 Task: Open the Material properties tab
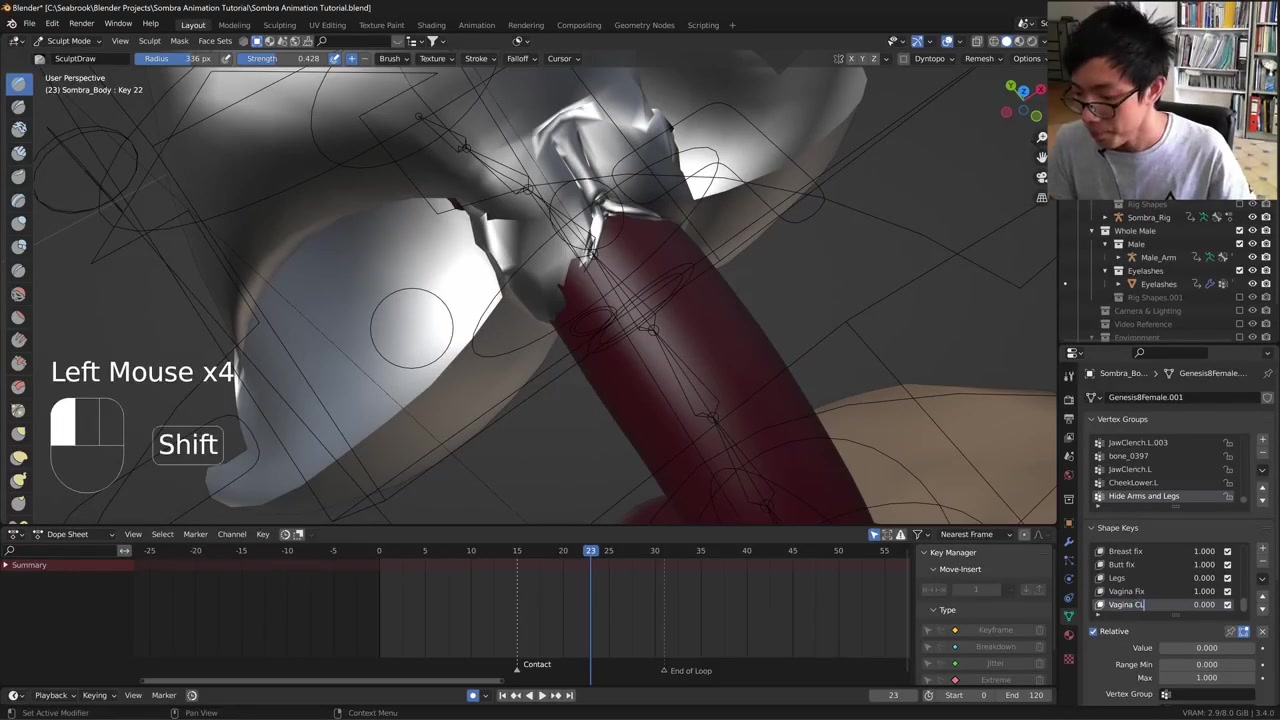pos(1069,634)
